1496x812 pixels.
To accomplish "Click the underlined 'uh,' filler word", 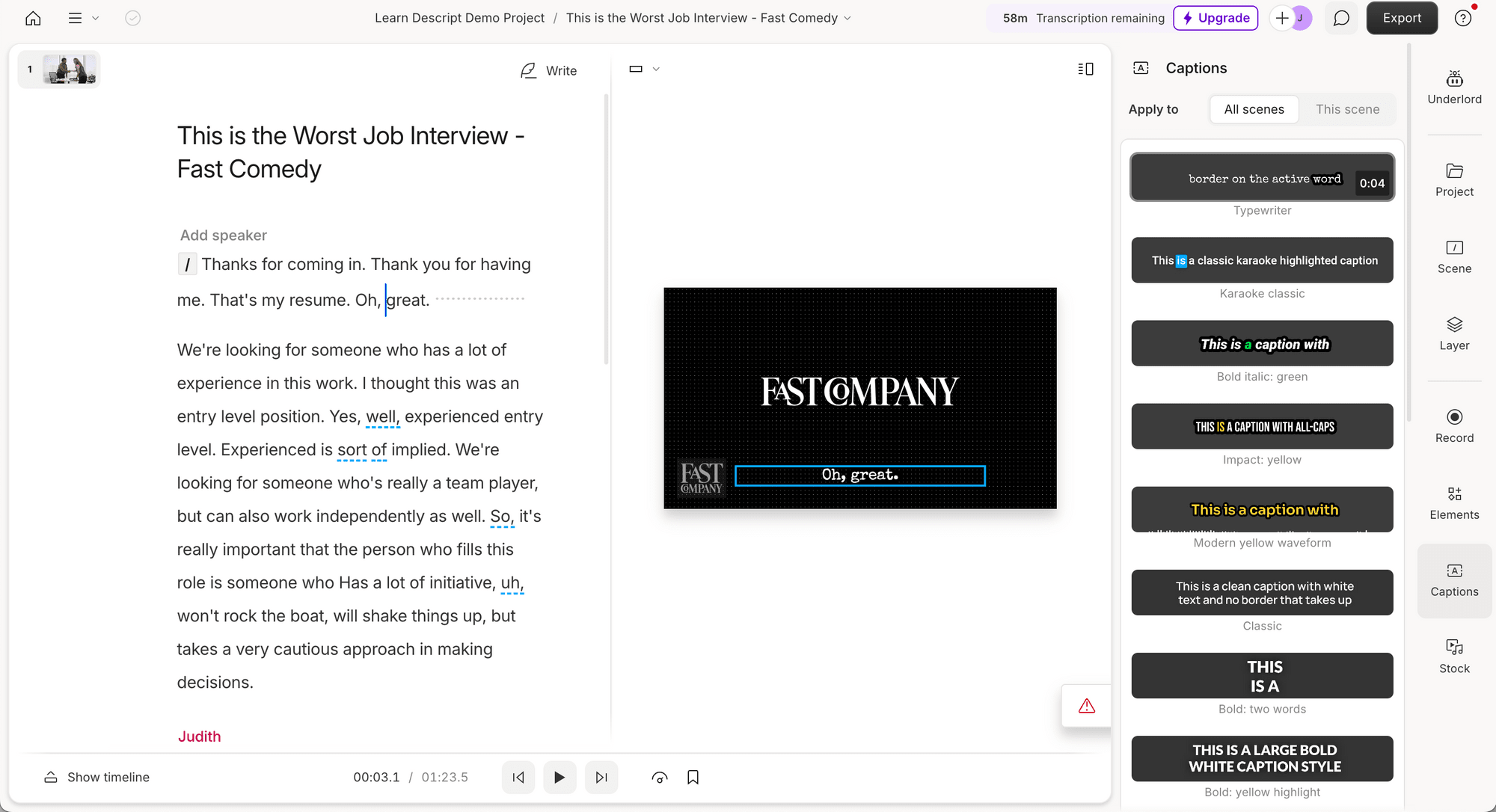I will click(x=512, y=583).
